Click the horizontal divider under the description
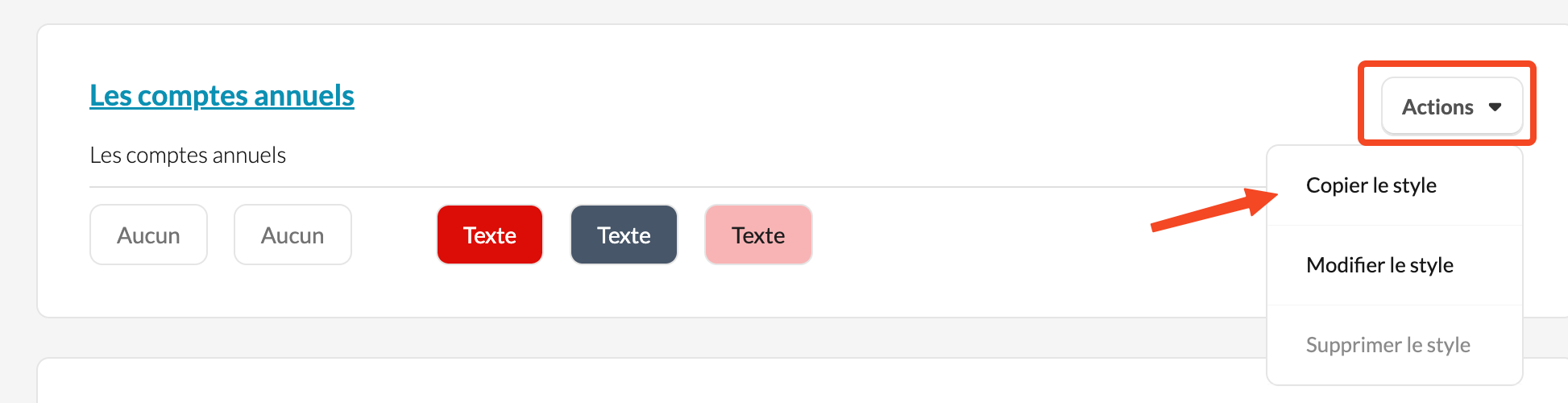1568x403 pixels. click(x=645, y=187)
